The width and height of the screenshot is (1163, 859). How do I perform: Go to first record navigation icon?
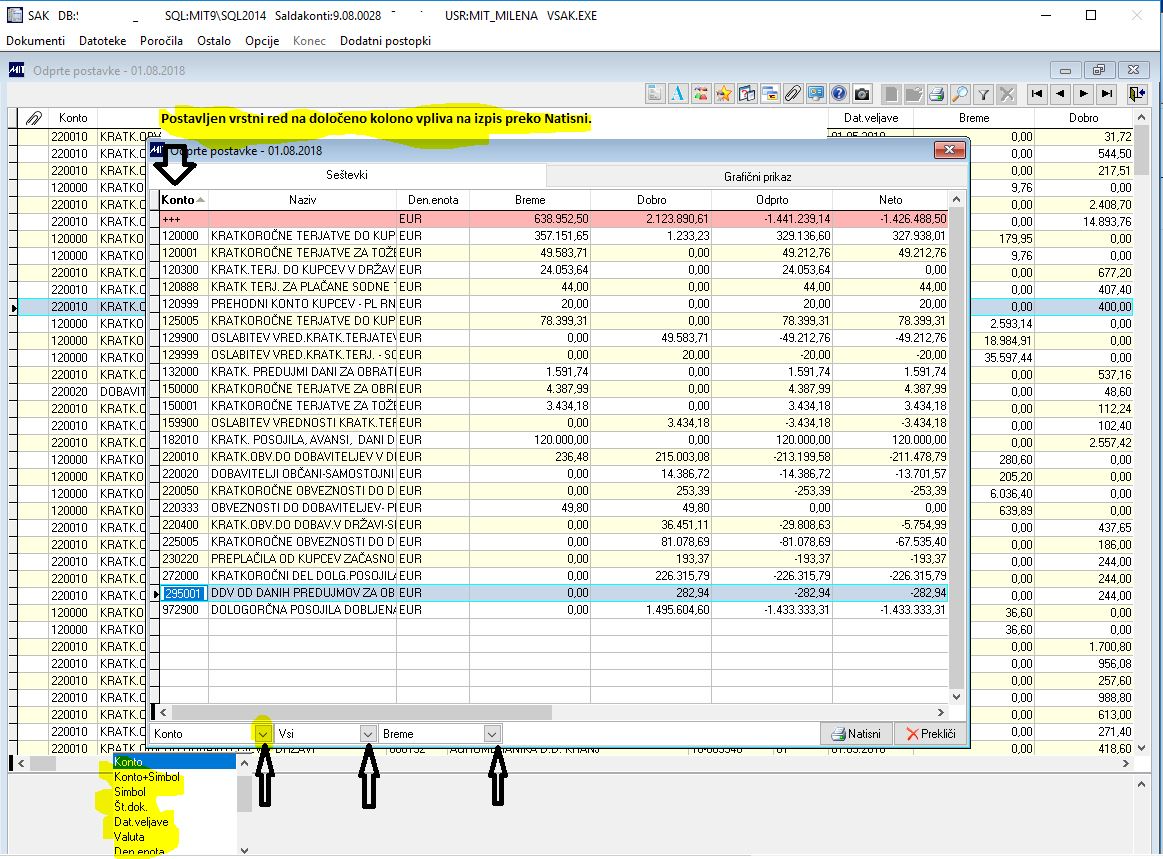point(1037,93)
